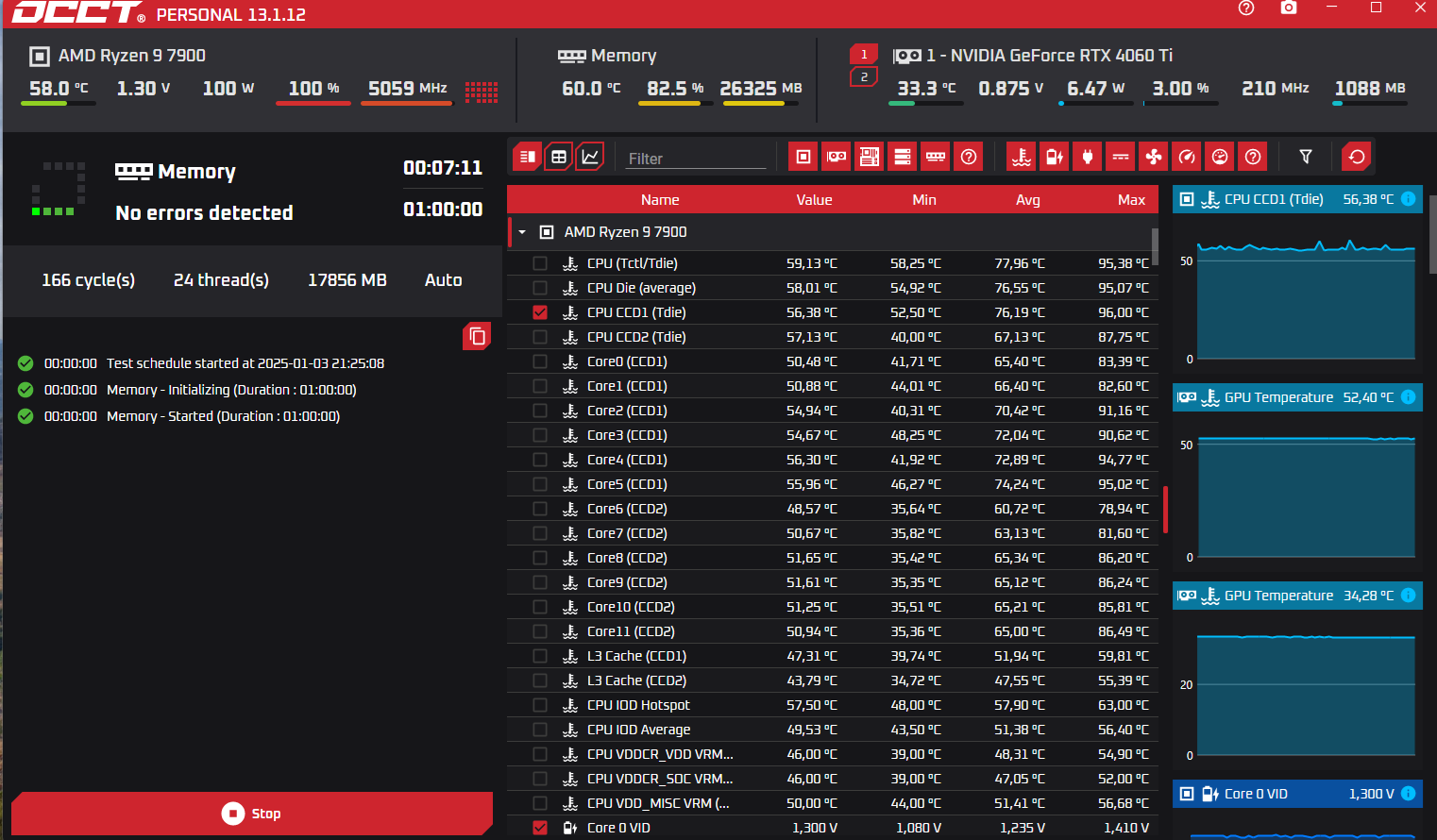1437x840 pixels.
Task: Collapse the AMD Ryzen 9 7900 group
Action: [x=522, y=232]
